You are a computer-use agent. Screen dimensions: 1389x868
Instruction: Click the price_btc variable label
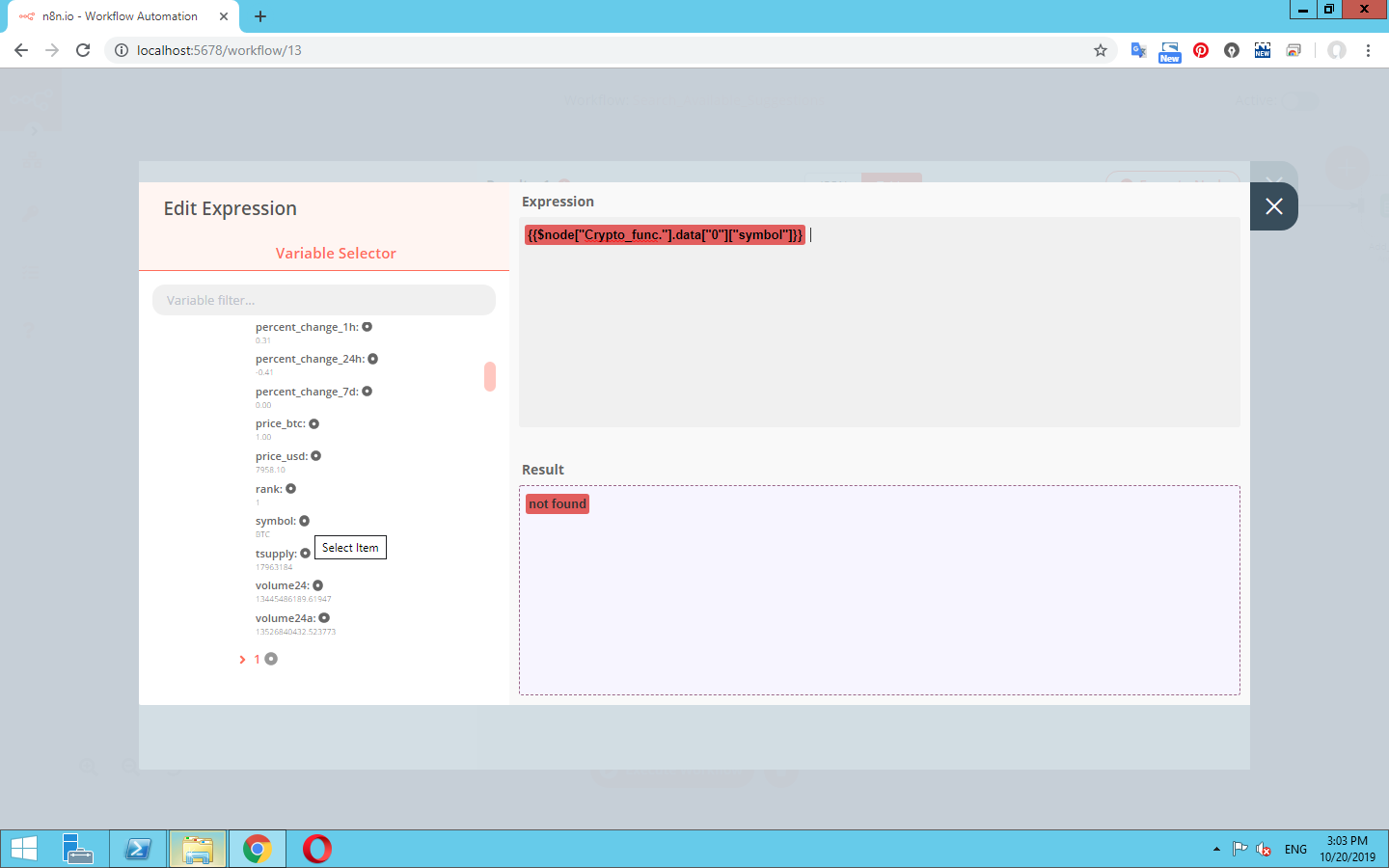(x=281, y=423)
